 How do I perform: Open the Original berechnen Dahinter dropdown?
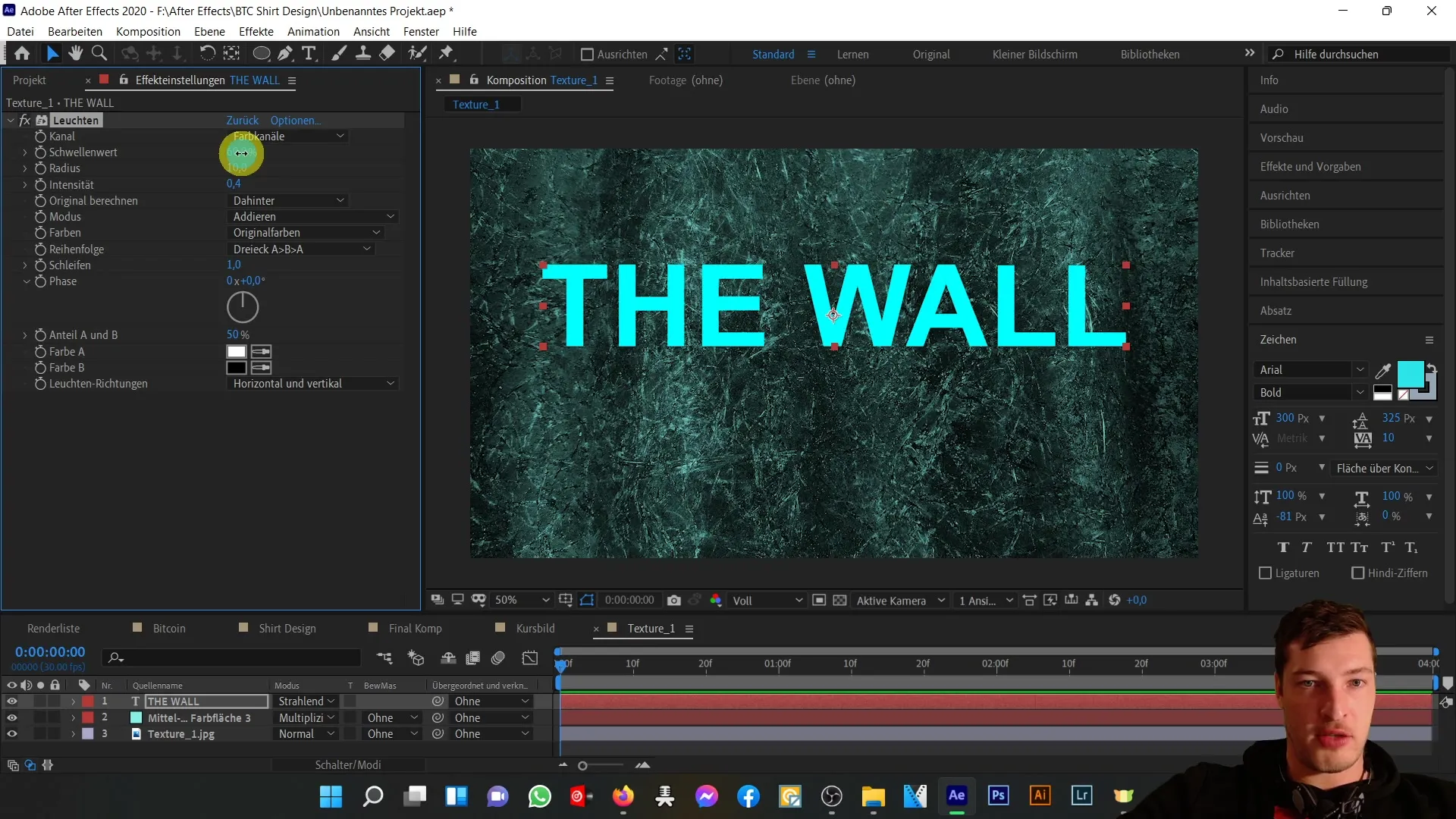287,201
